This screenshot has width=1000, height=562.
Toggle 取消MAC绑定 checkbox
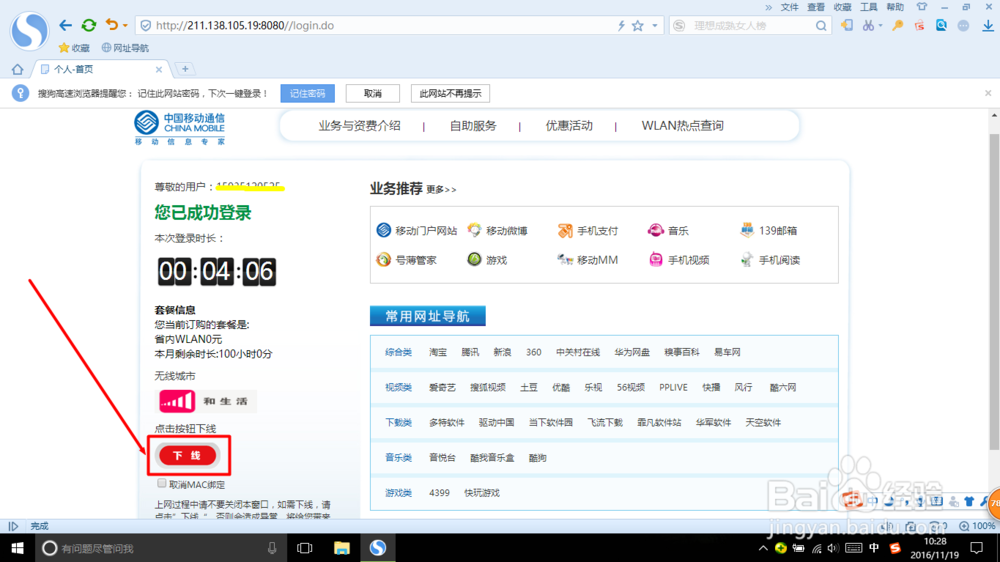pos(162,484)
